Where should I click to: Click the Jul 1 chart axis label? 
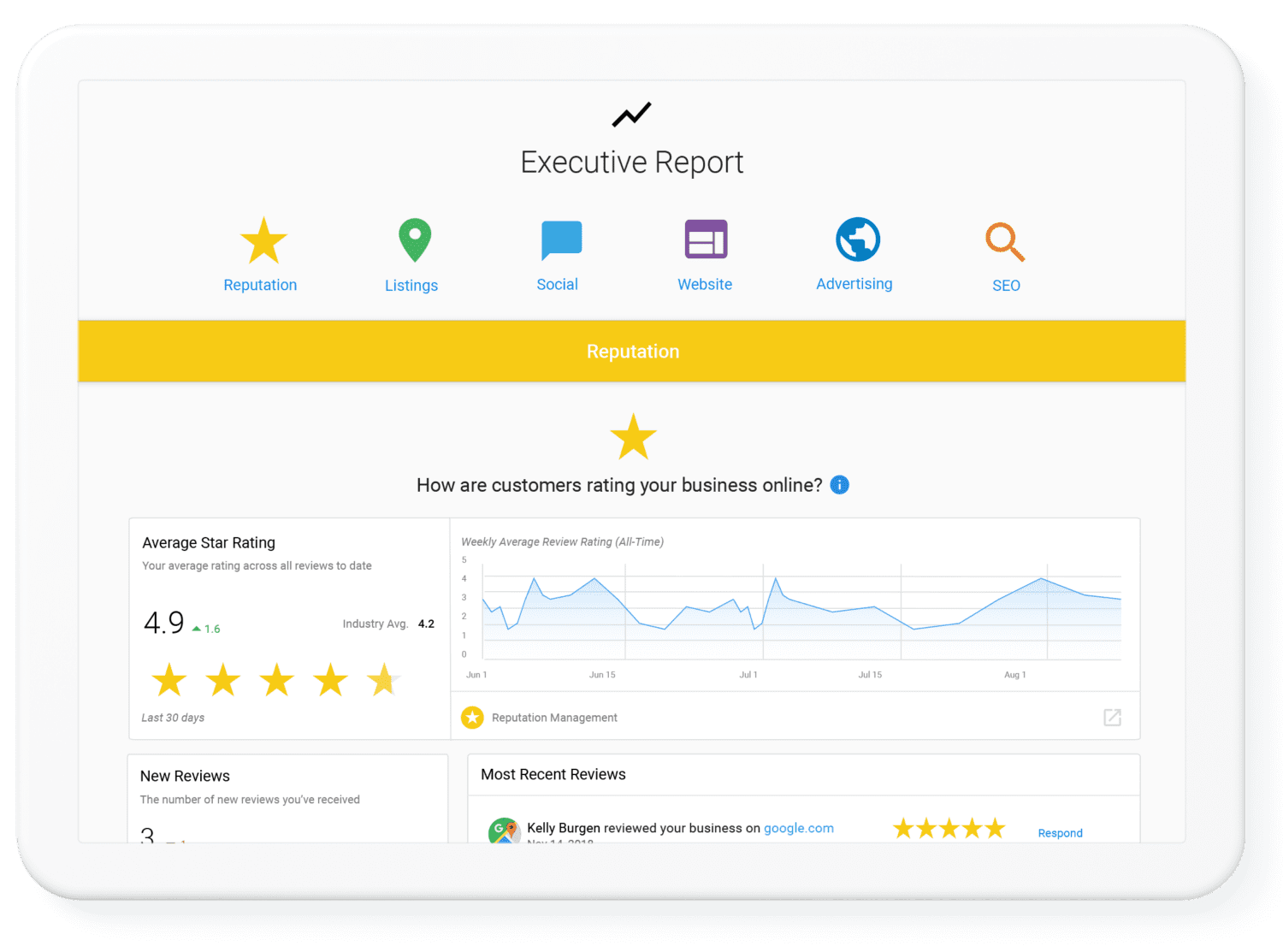(x=748, y=675)
